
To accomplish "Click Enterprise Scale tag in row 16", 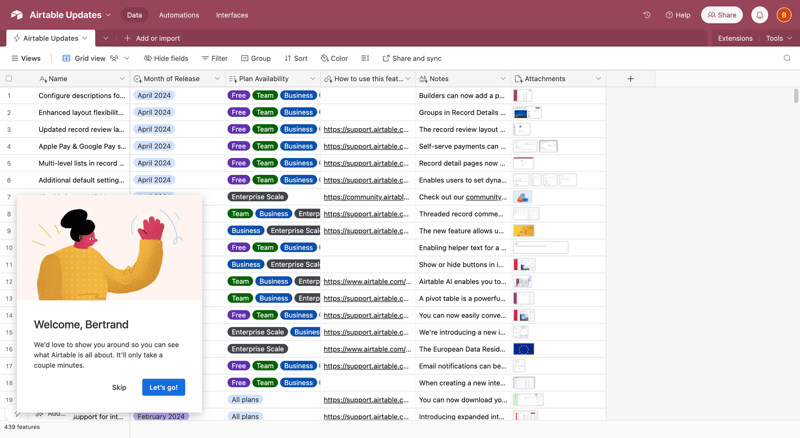I will (x=258, y=349).
